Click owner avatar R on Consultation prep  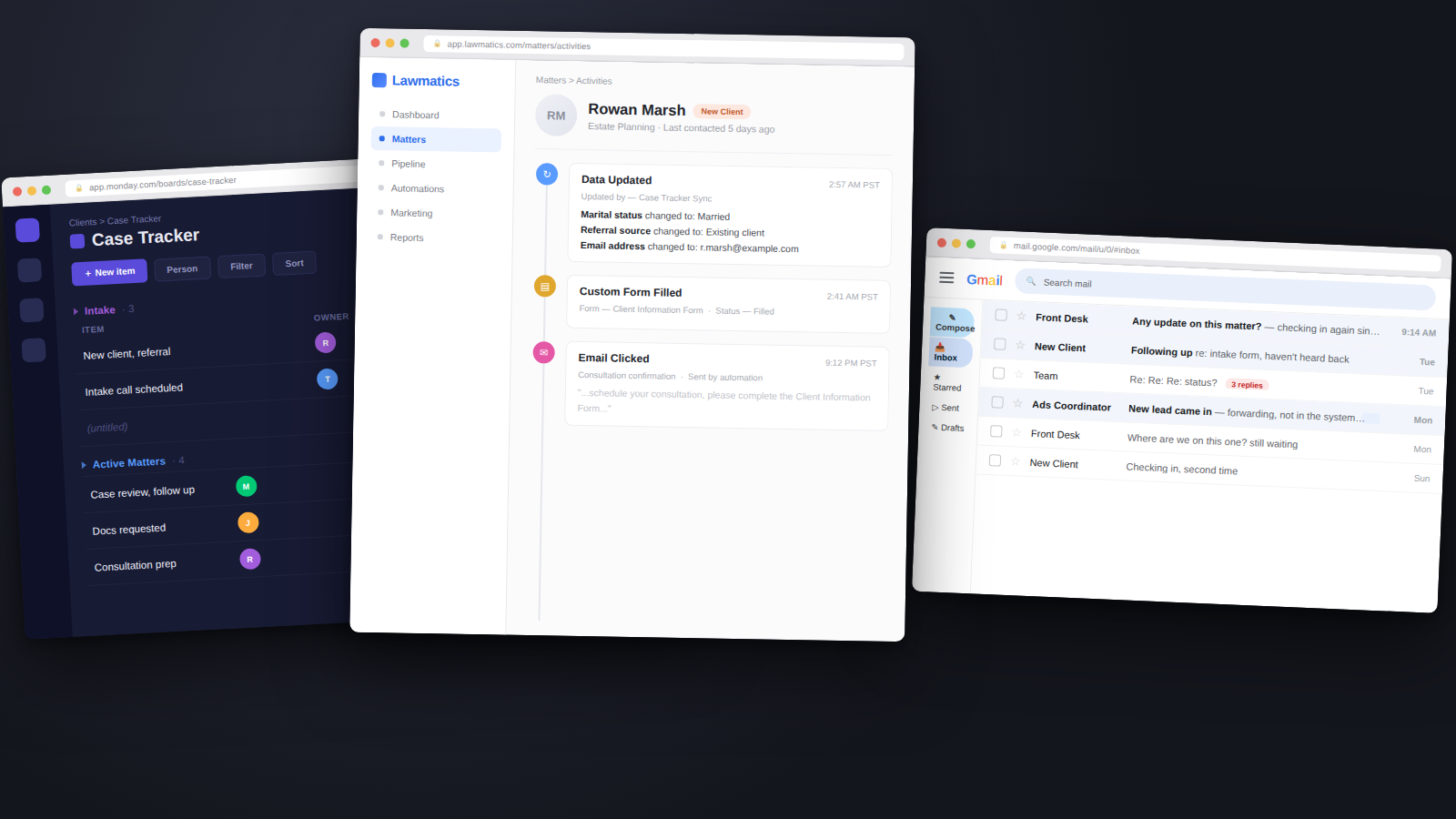coord(250,559)
